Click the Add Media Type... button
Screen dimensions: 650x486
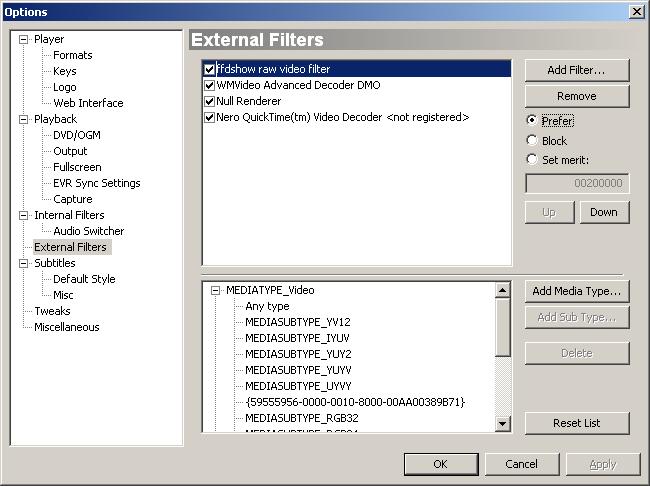click(577, 291)
